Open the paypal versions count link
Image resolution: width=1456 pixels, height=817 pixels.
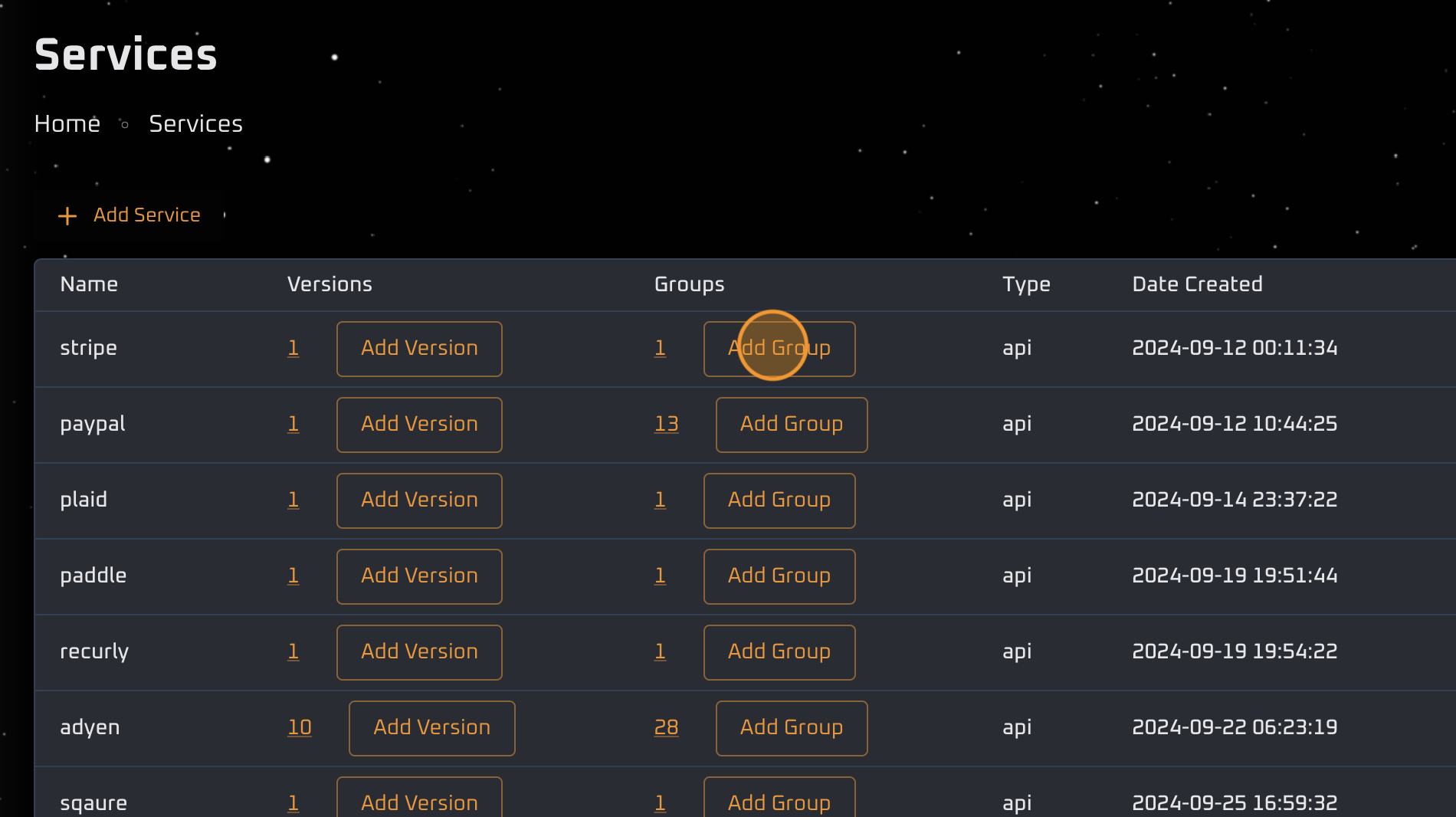click(x=293, y=424)
